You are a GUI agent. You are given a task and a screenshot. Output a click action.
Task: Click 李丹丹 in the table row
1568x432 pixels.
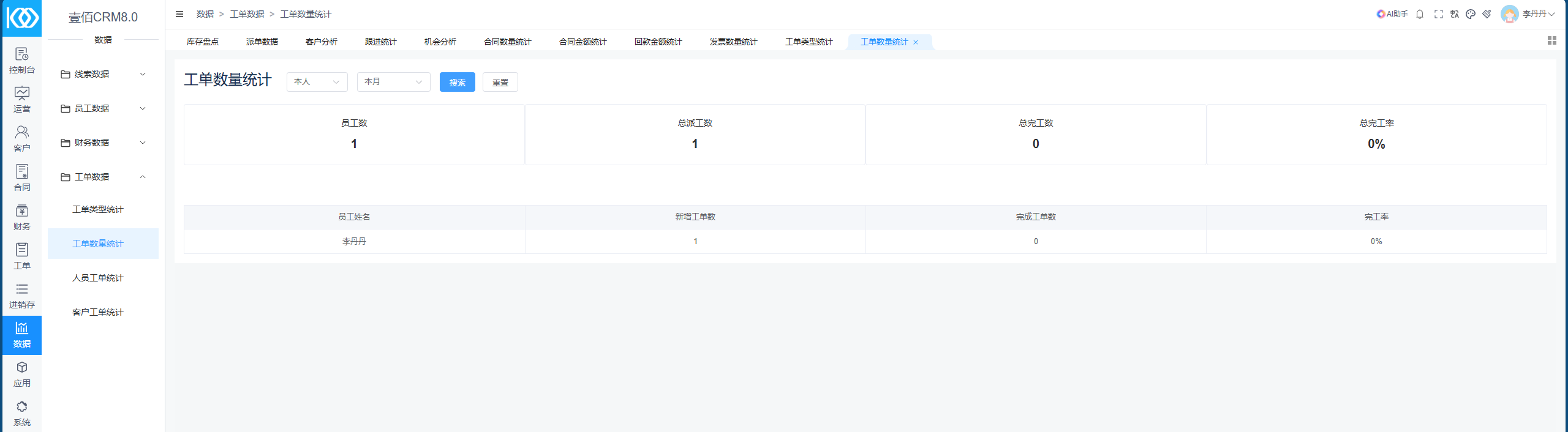354,241
